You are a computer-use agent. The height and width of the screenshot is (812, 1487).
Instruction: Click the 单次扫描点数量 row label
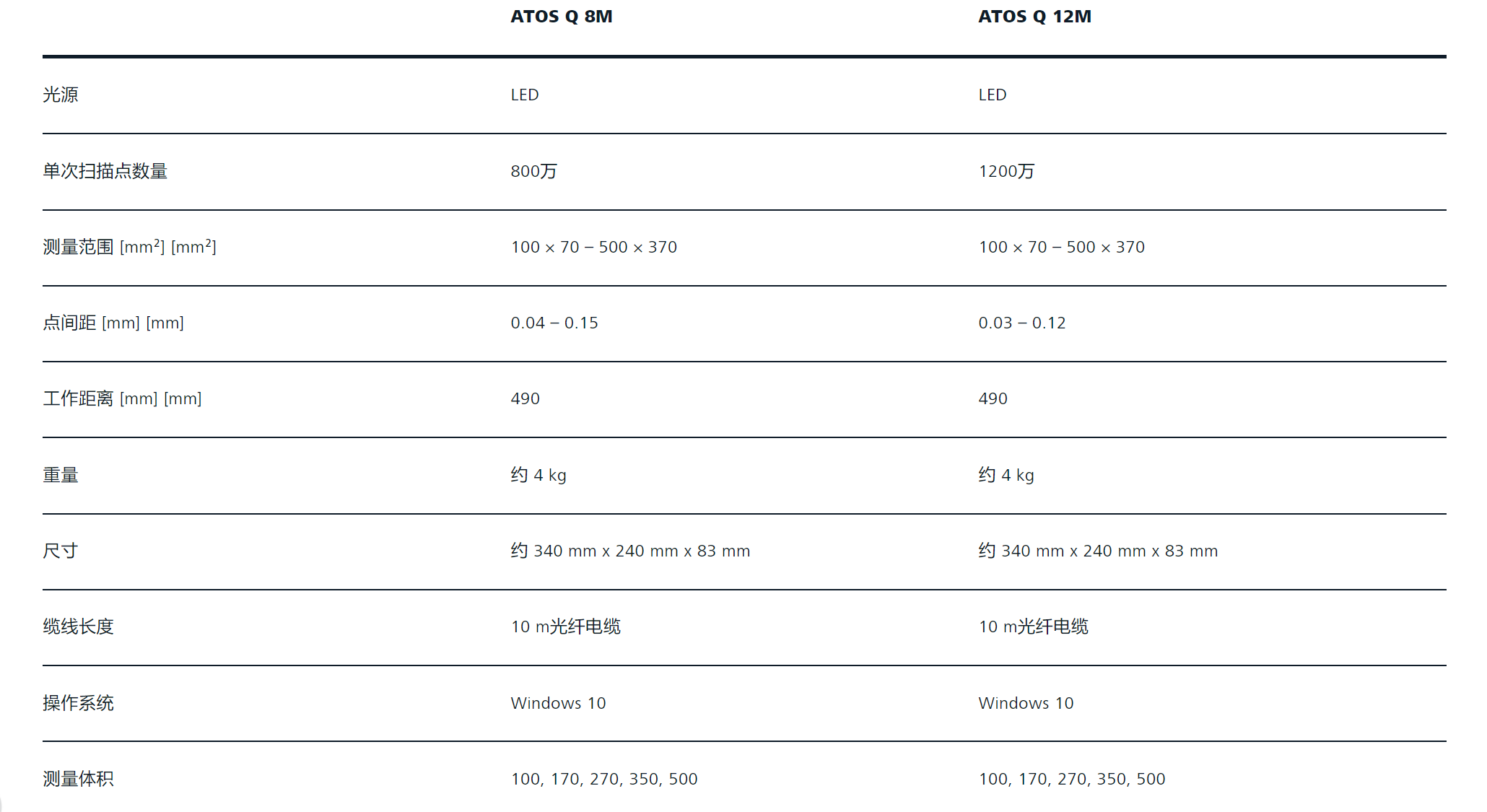(x=105, y=171)
